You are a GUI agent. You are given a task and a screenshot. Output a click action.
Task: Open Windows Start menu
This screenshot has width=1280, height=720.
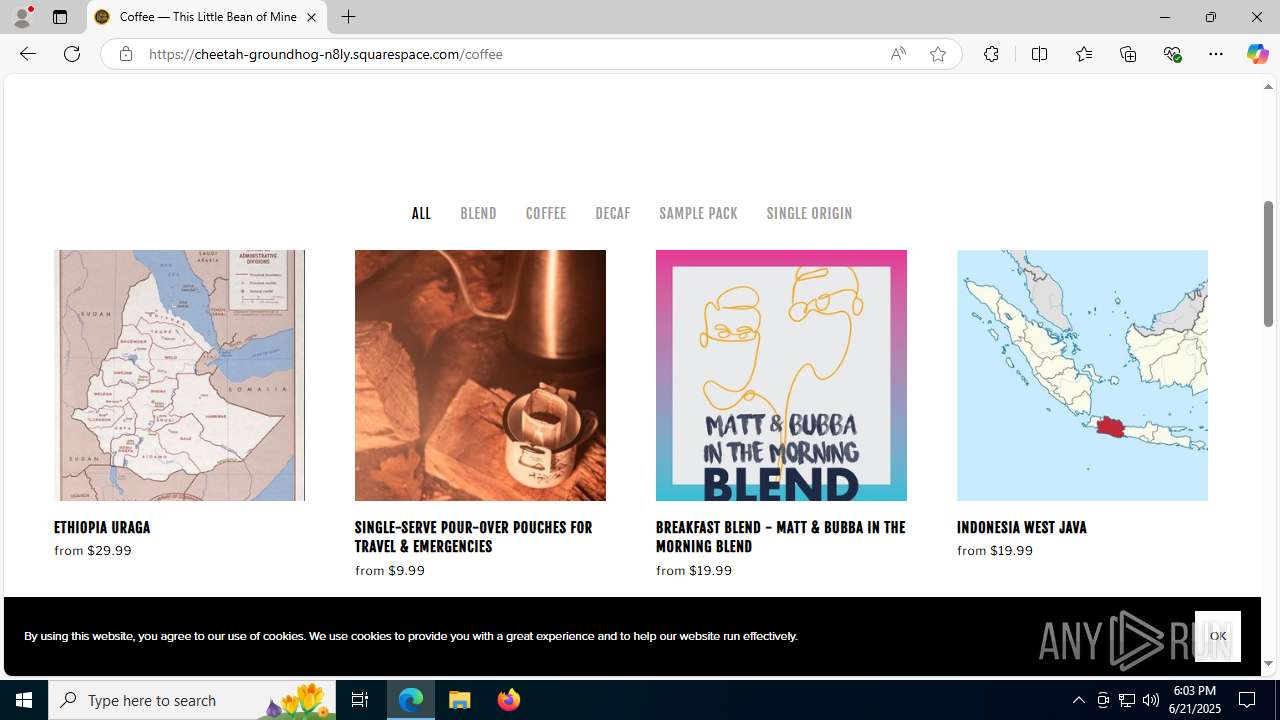pos(24,700)
